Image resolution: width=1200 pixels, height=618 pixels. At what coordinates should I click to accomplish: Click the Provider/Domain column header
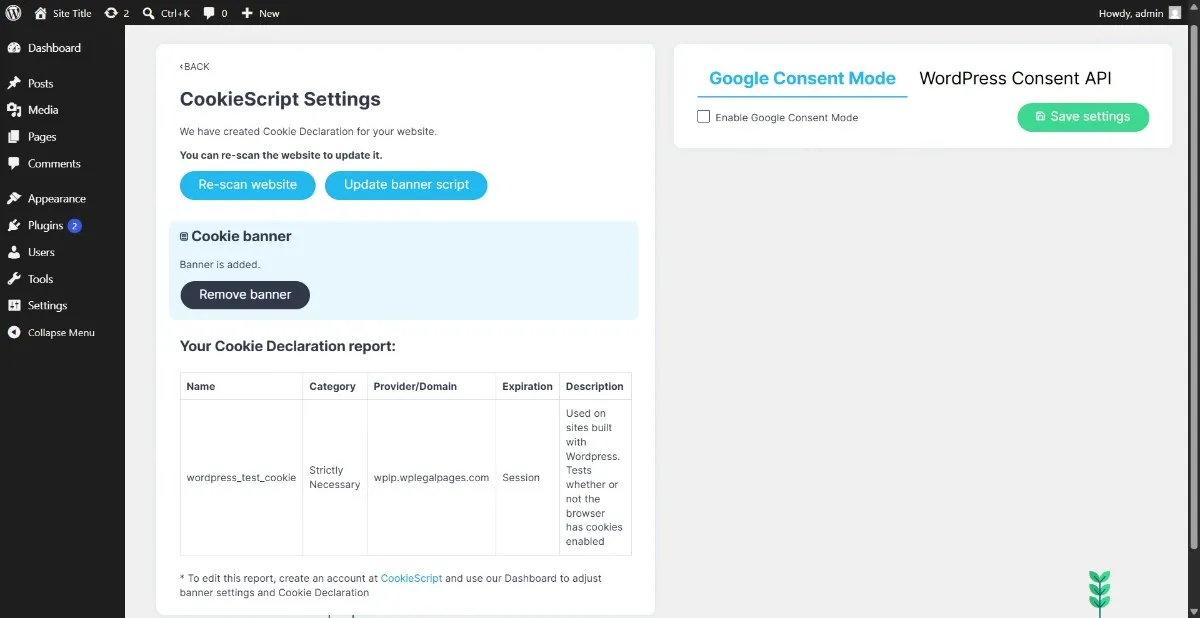point(431,387)
